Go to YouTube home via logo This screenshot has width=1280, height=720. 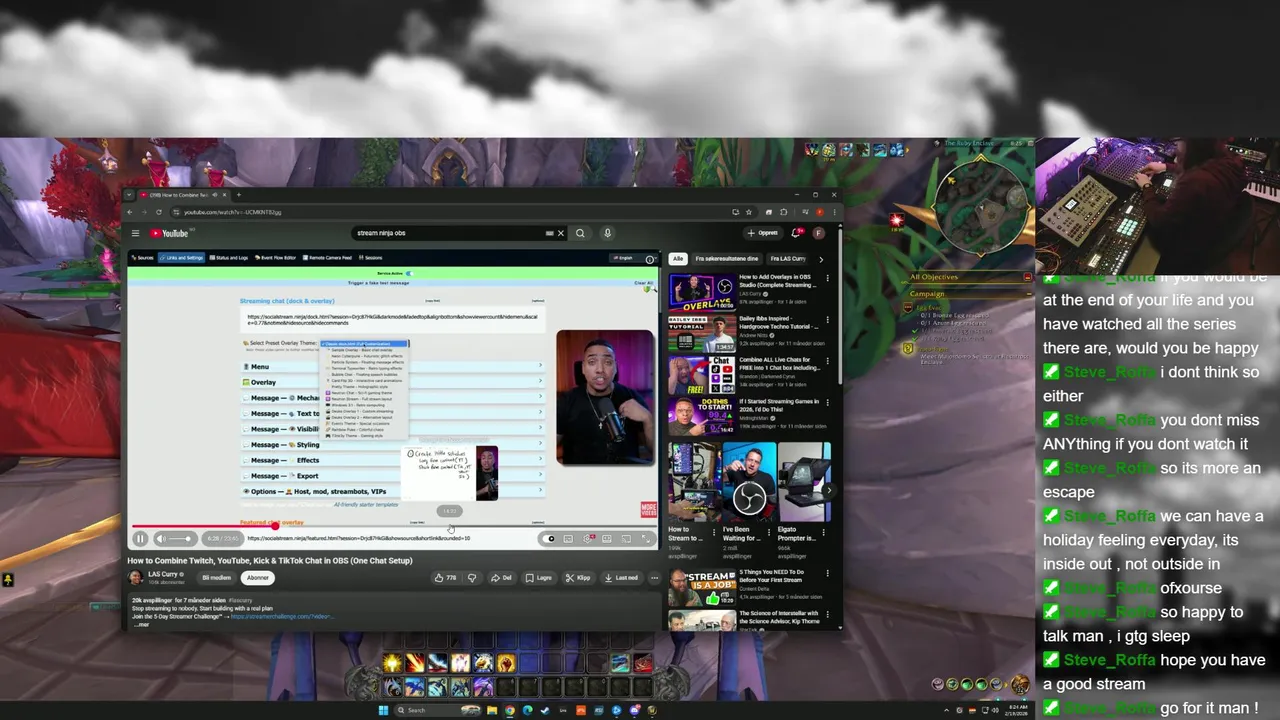click(x=169, y=233)
